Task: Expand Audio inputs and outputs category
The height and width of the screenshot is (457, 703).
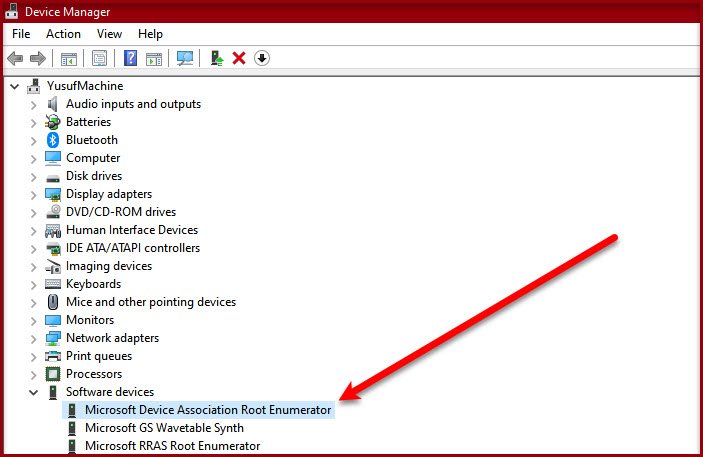Action: coord(34,105)
